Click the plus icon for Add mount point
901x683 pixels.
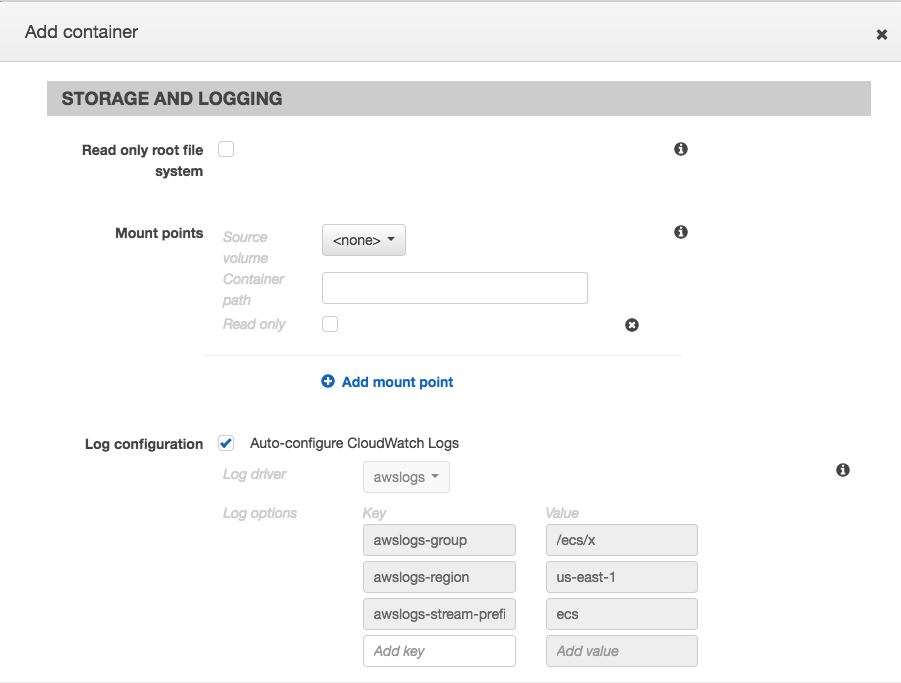pos(328,382)
